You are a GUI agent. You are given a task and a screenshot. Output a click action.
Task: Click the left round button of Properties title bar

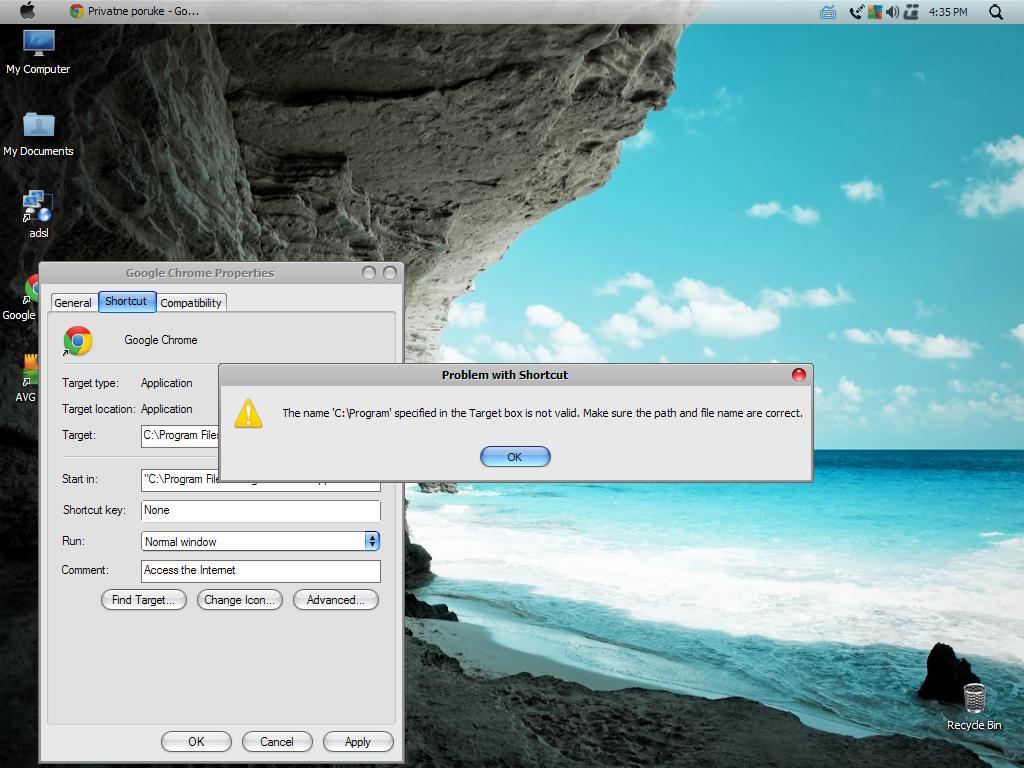pos(369,273)
